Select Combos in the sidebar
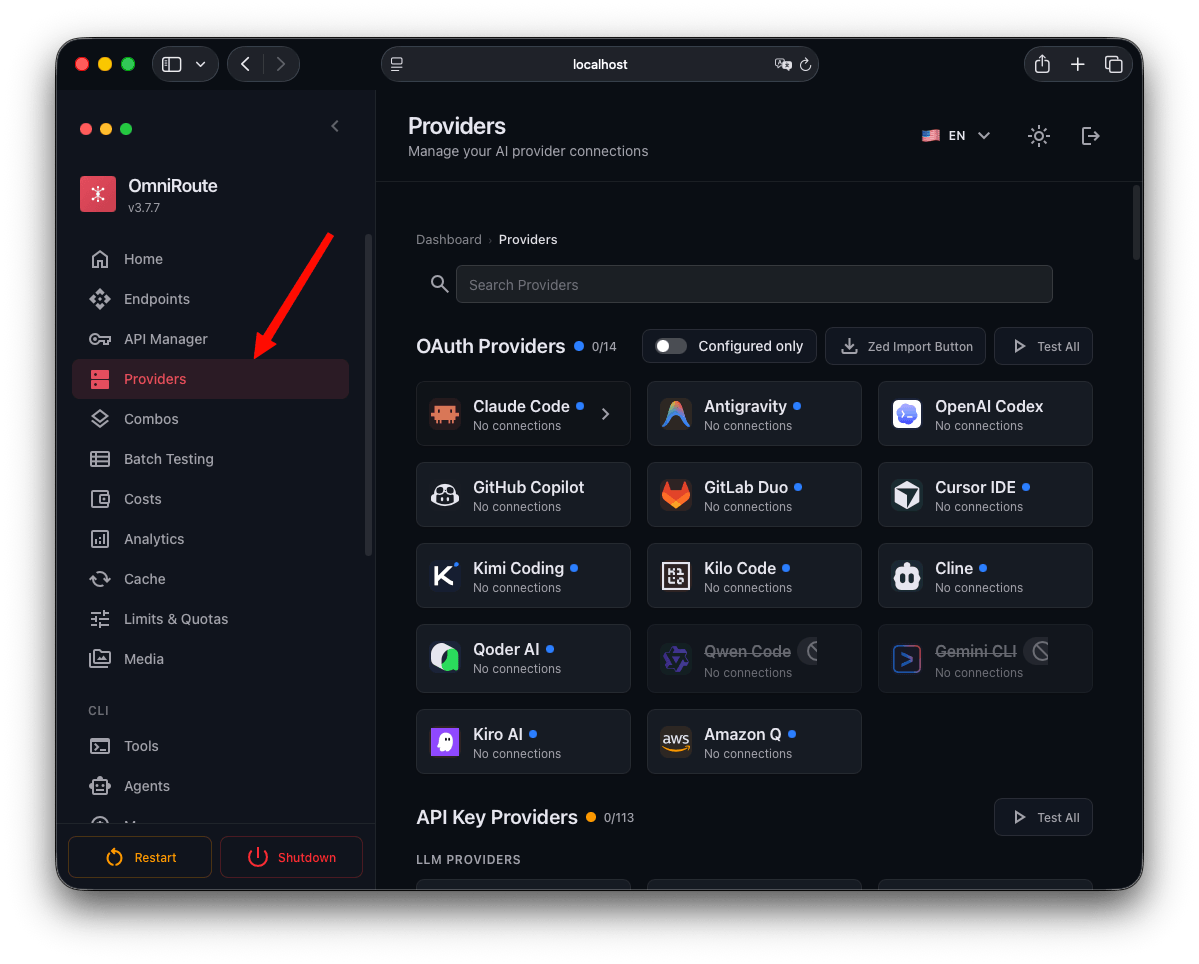 (x=210, y=419)
